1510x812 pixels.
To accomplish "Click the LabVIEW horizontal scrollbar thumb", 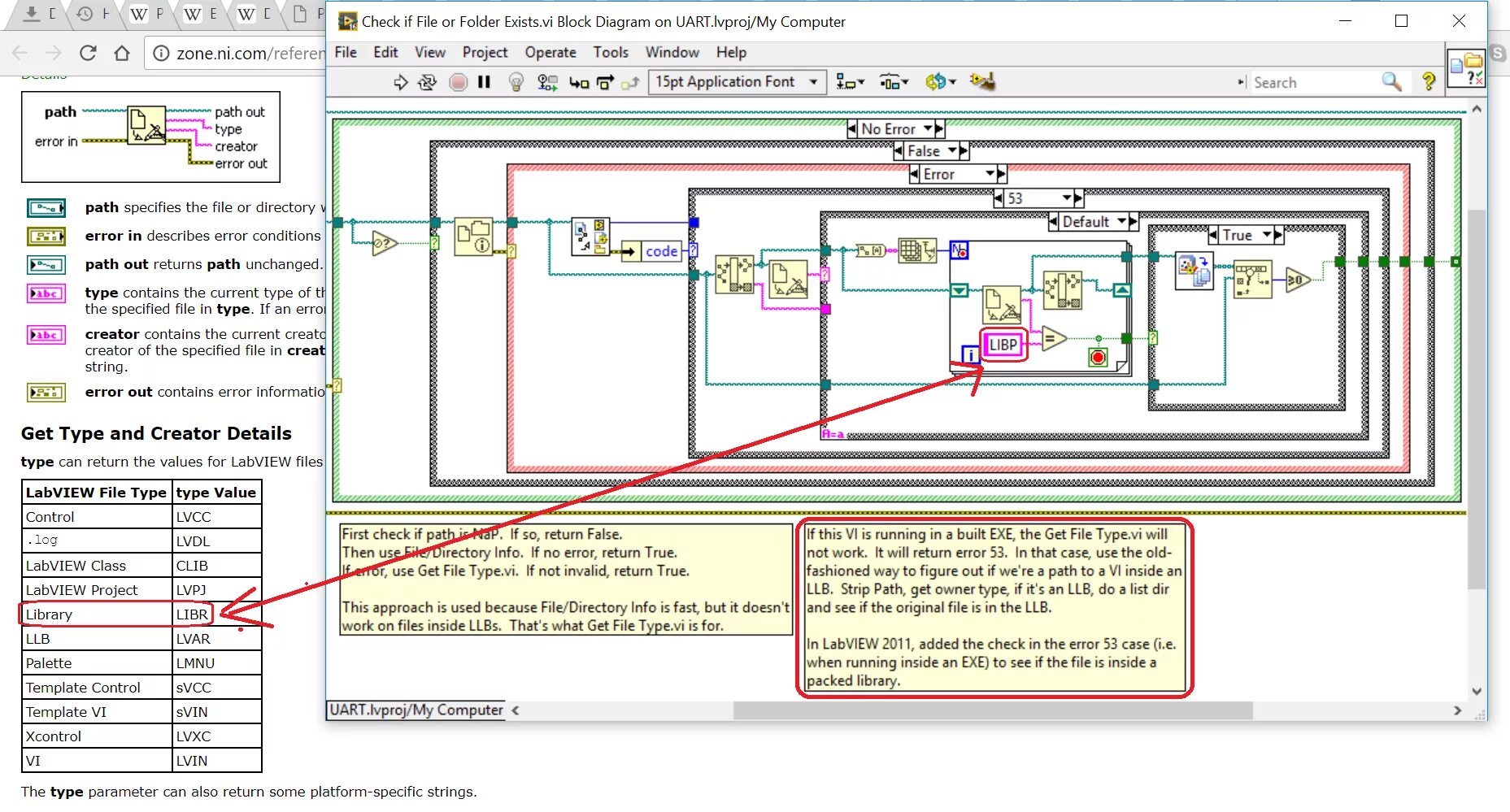I will point(993,710).
